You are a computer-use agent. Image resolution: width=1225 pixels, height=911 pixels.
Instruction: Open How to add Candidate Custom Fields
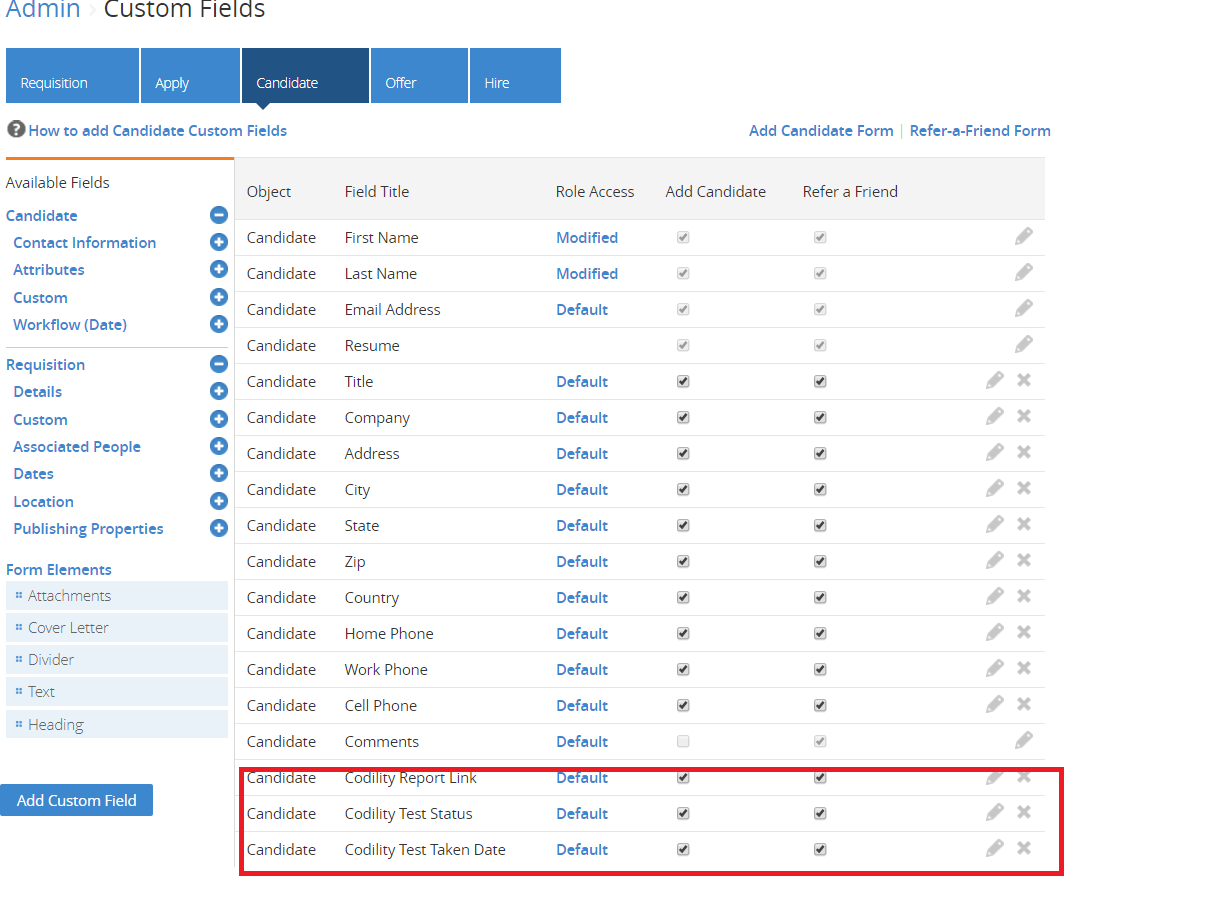tap(158, 130)
